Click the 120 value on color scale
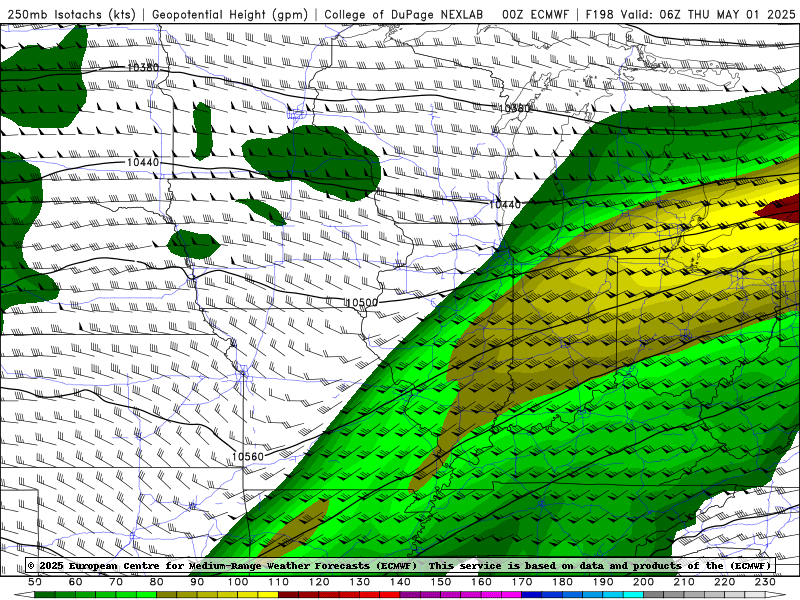Screen dimensions: 800x600 click(319, 582)
